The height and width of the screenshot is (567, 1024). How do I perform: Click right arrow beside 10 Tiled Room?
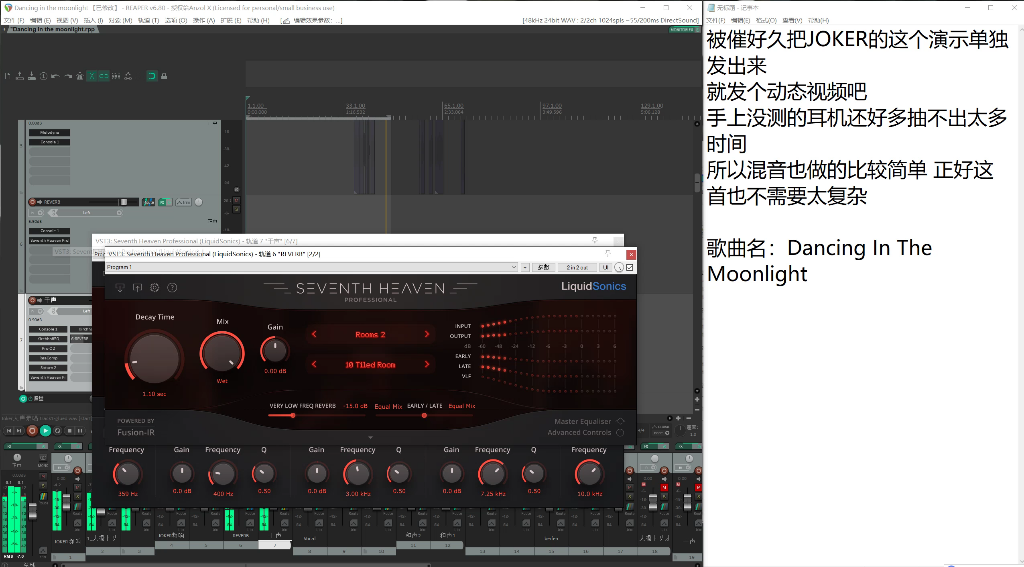point(427,364)
